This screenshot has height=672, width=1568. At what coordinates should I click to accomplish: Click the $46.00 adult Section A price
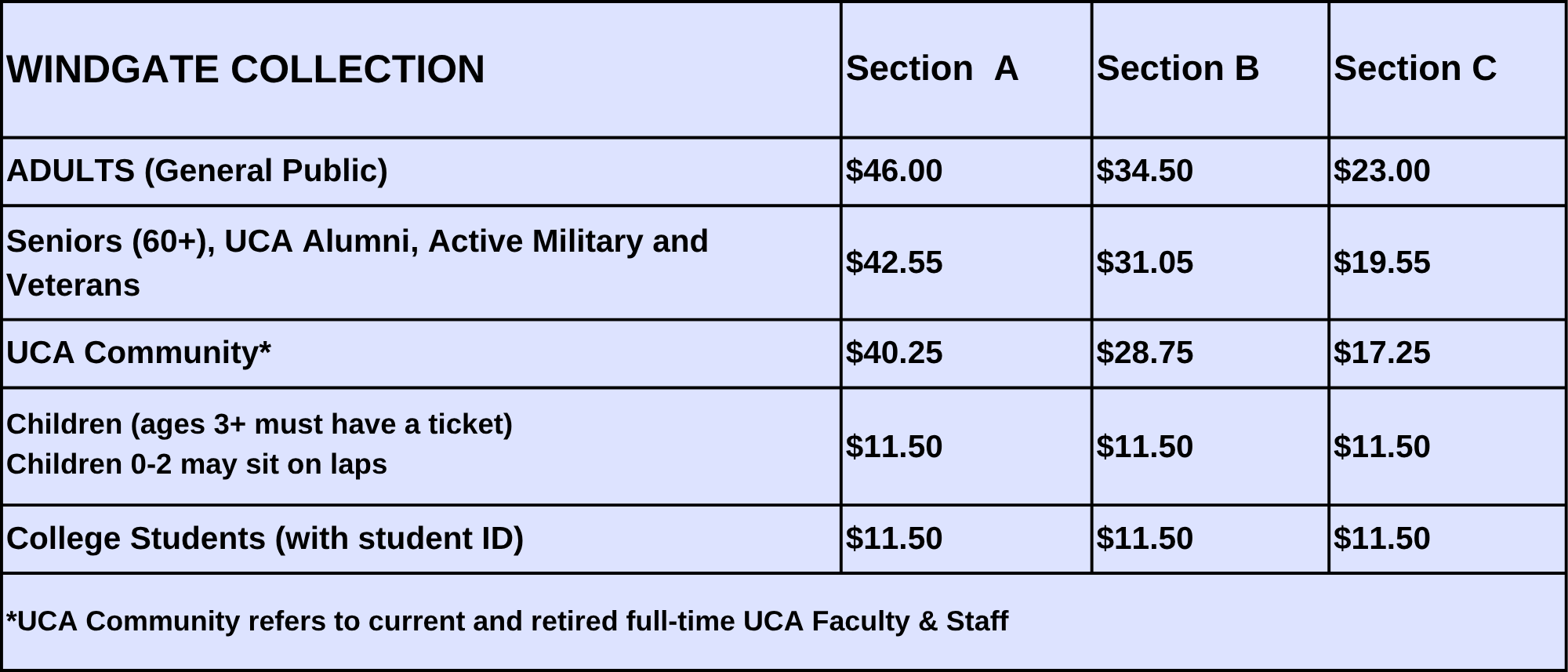click(894, 171)
